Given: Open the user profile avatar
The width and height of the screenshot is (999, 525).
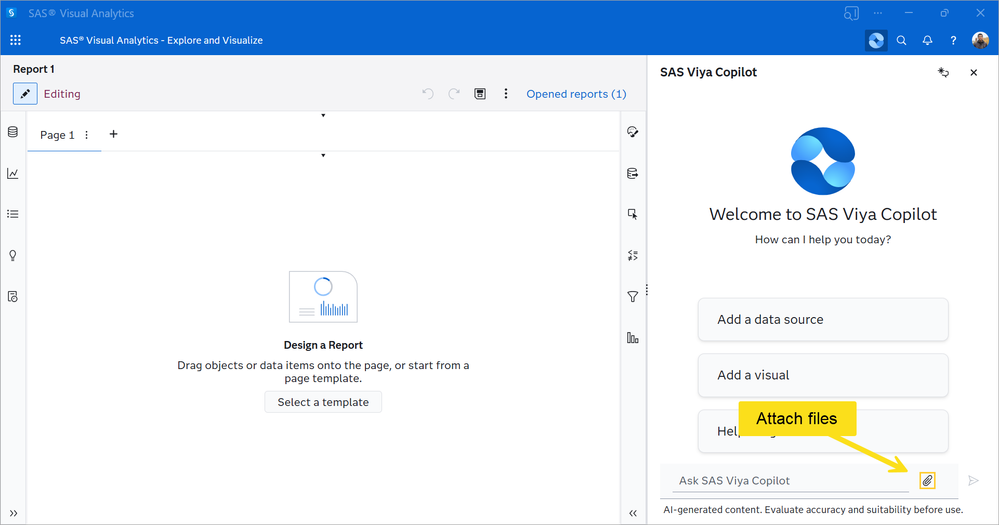Looking at the screenshot, I should click(980, 40).
